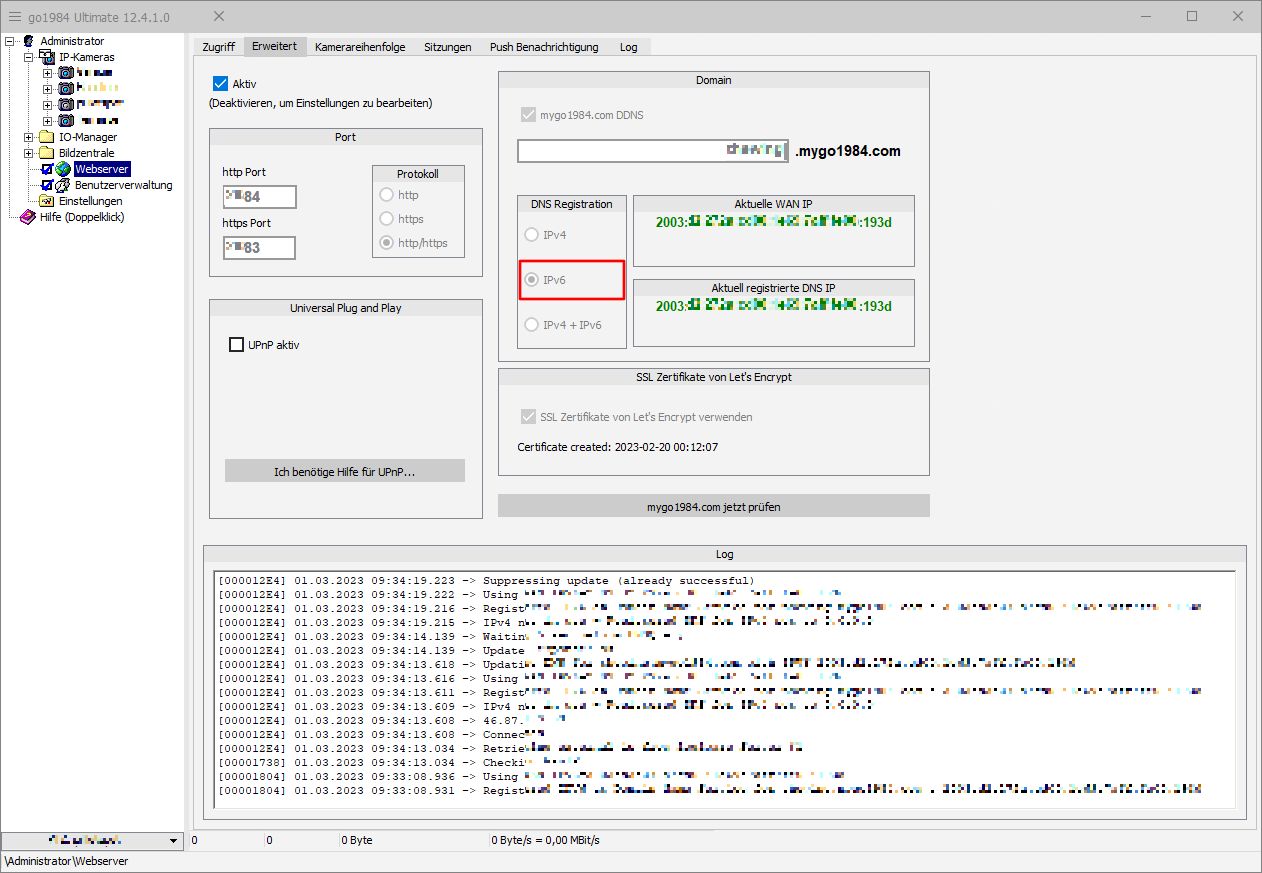Click the Einstellungen settings folder icon
This screenshot has width=1262, height=873.
point(47,201)
